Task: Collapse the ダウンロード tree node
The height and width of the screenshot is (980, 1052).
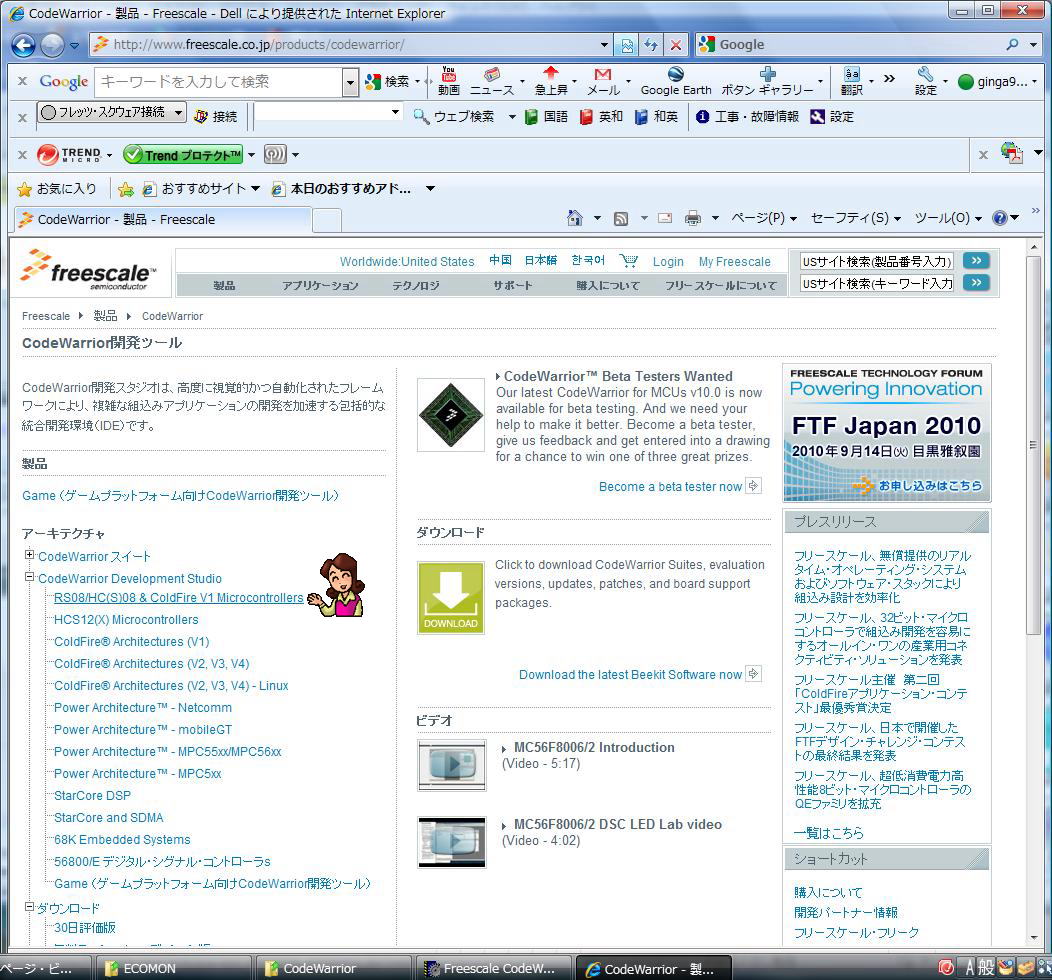Action: click(29, 907)
